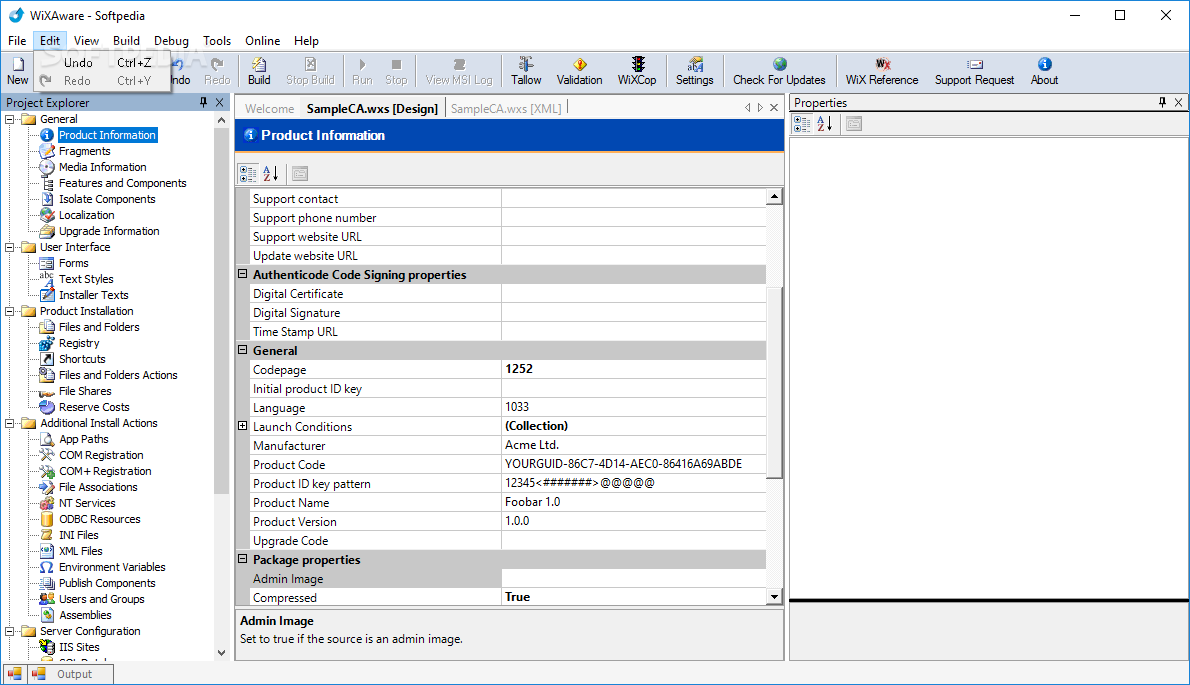Open Files and Folders tree item
This screenshot has width=1190, height=685.
coord(99,327)
